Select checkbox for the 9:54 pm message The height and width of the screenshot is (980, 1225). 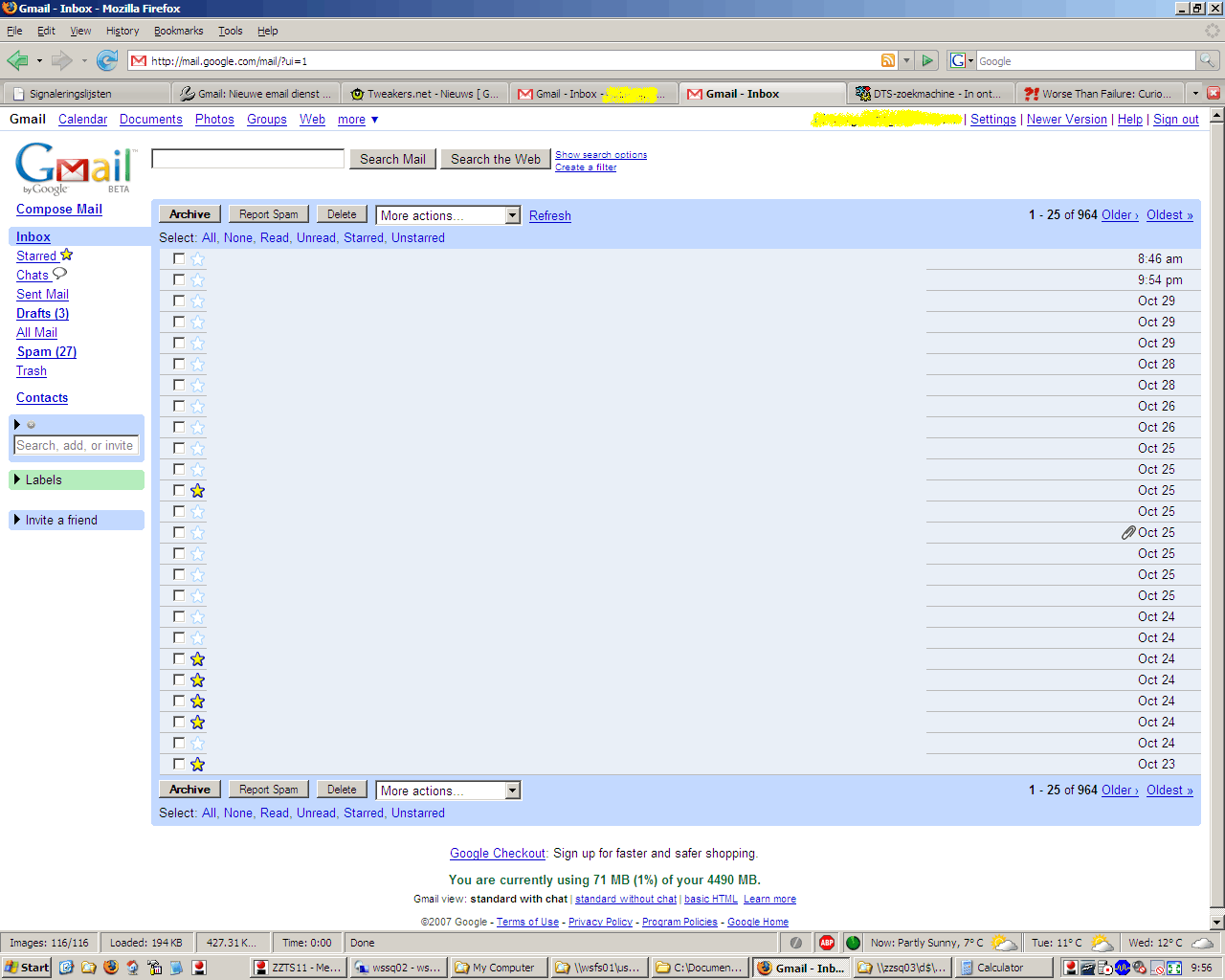pos(179,279)
